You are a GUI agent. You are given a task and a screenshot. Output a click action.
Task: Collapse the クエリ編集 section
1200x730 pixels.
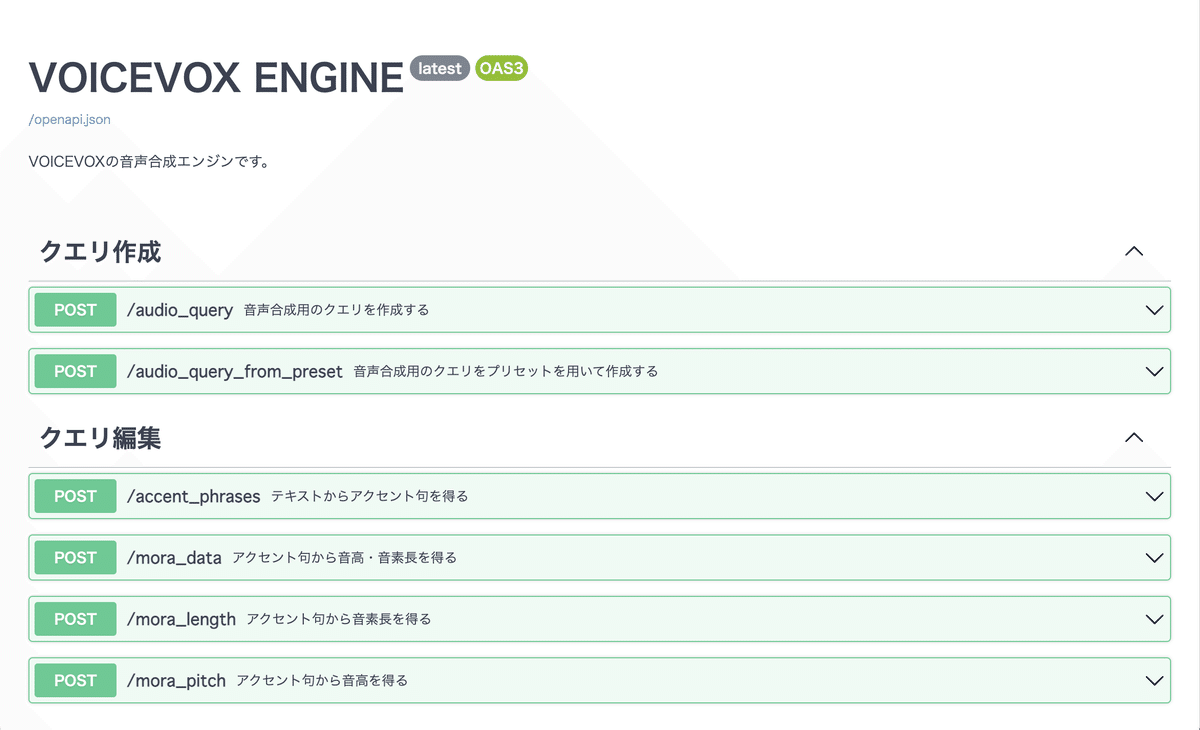click(x=1133, y=437)
